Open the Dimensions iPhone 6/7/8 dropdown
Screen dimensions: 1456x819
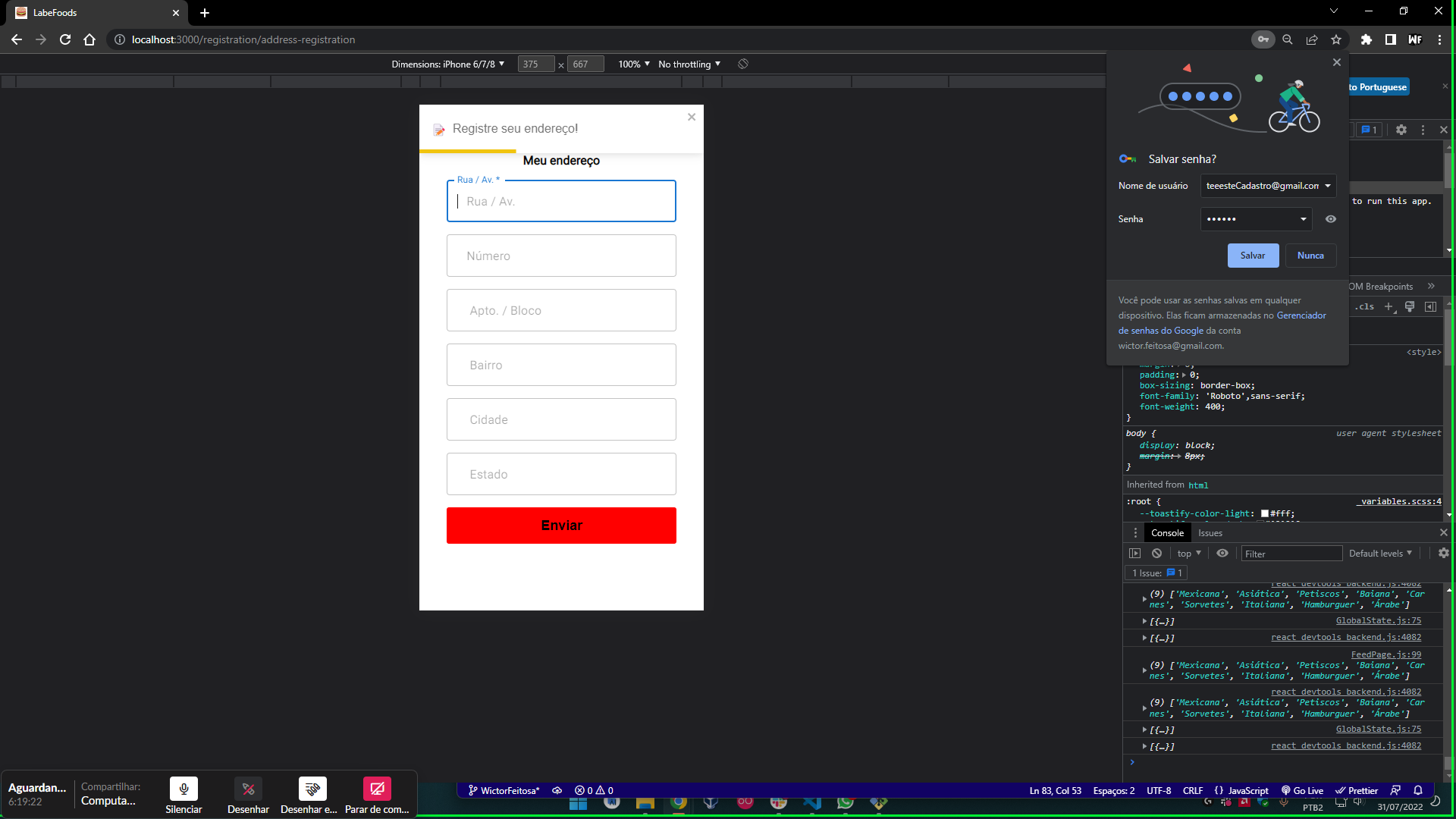pos(447,64)
